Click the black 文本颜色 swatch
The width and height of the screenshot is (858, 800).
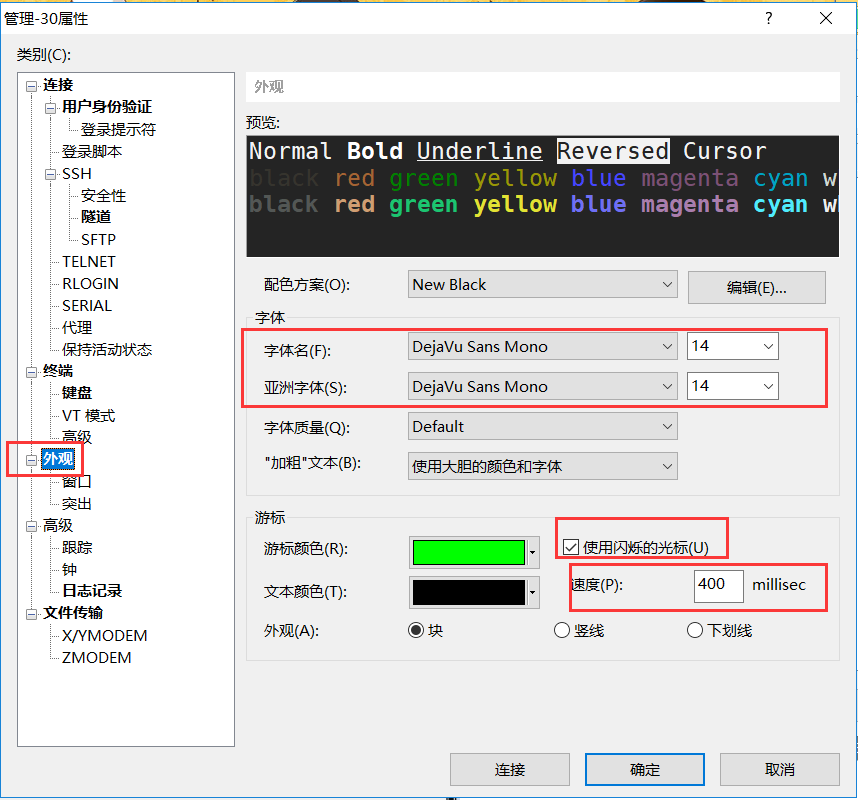pos(468,592)
